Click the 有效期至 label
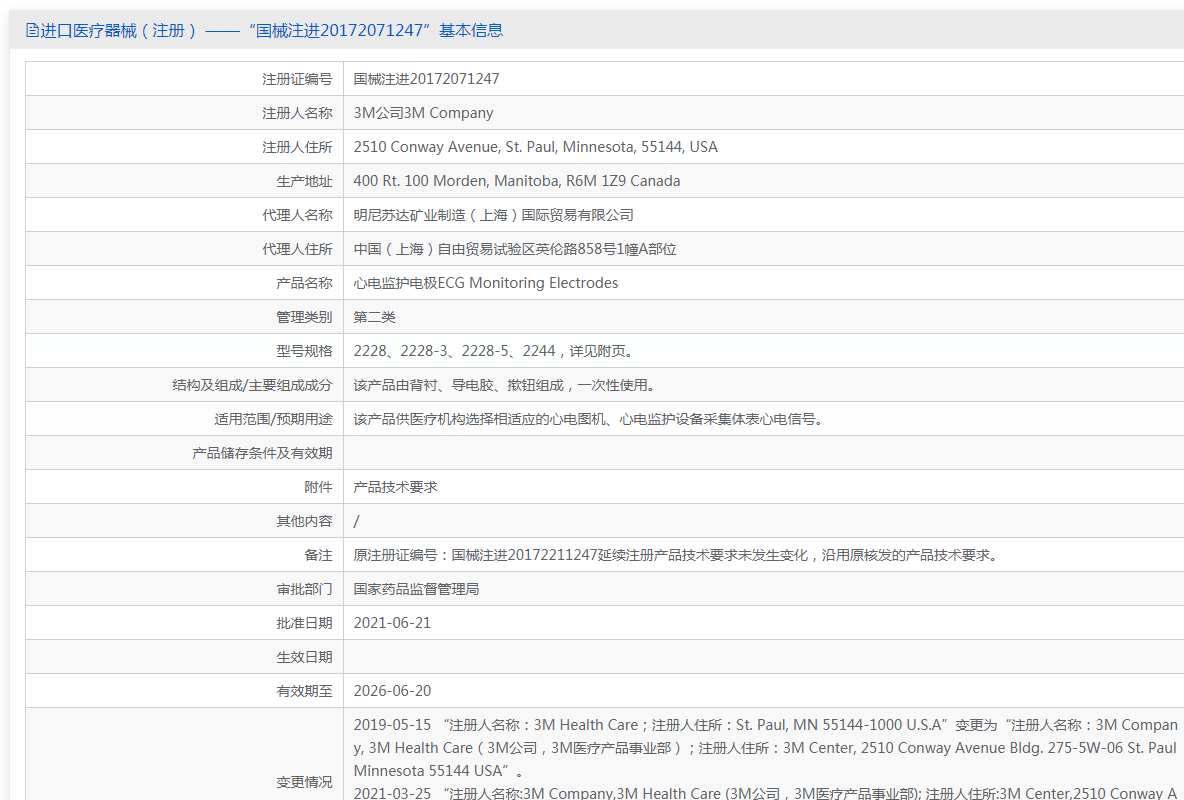The height and width of the screenshot is (800, 1184). (x=304, y=690)
